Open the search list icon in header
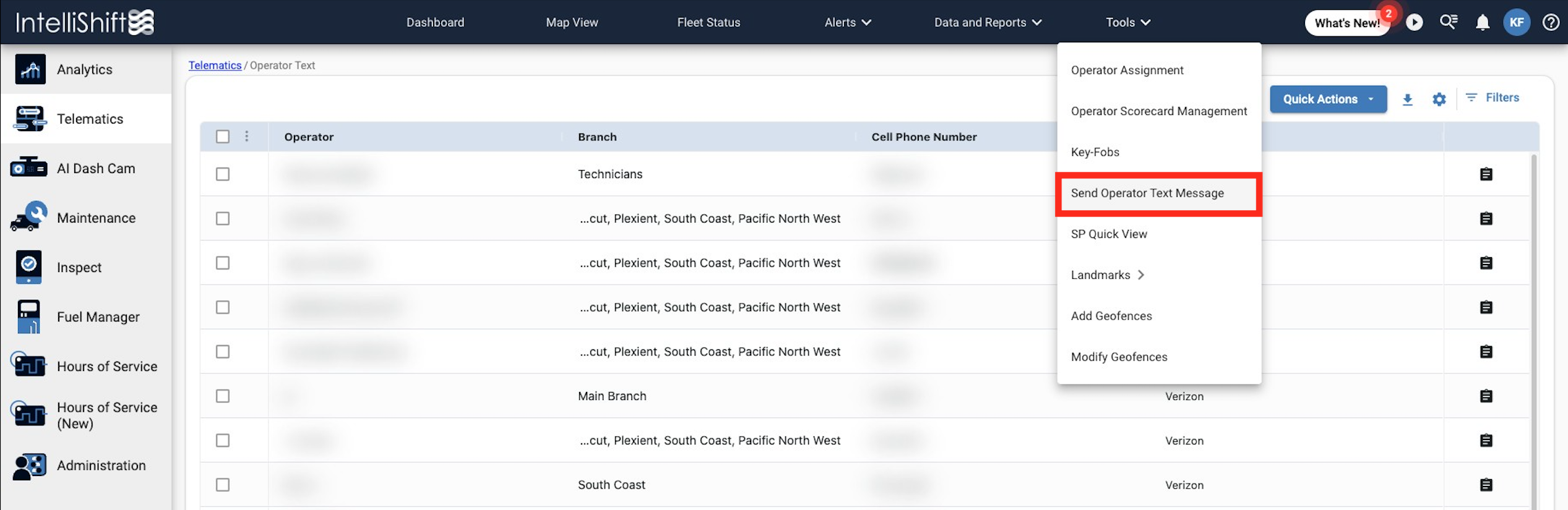 1448,23
